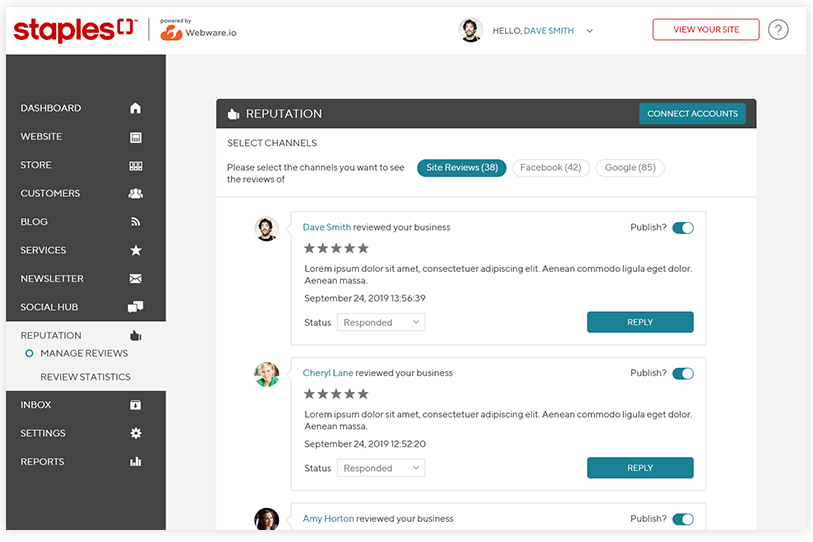This screenshot has width=813, height=542.
Task: Select Manage Reviews radio marker
Action: [30, 353]
